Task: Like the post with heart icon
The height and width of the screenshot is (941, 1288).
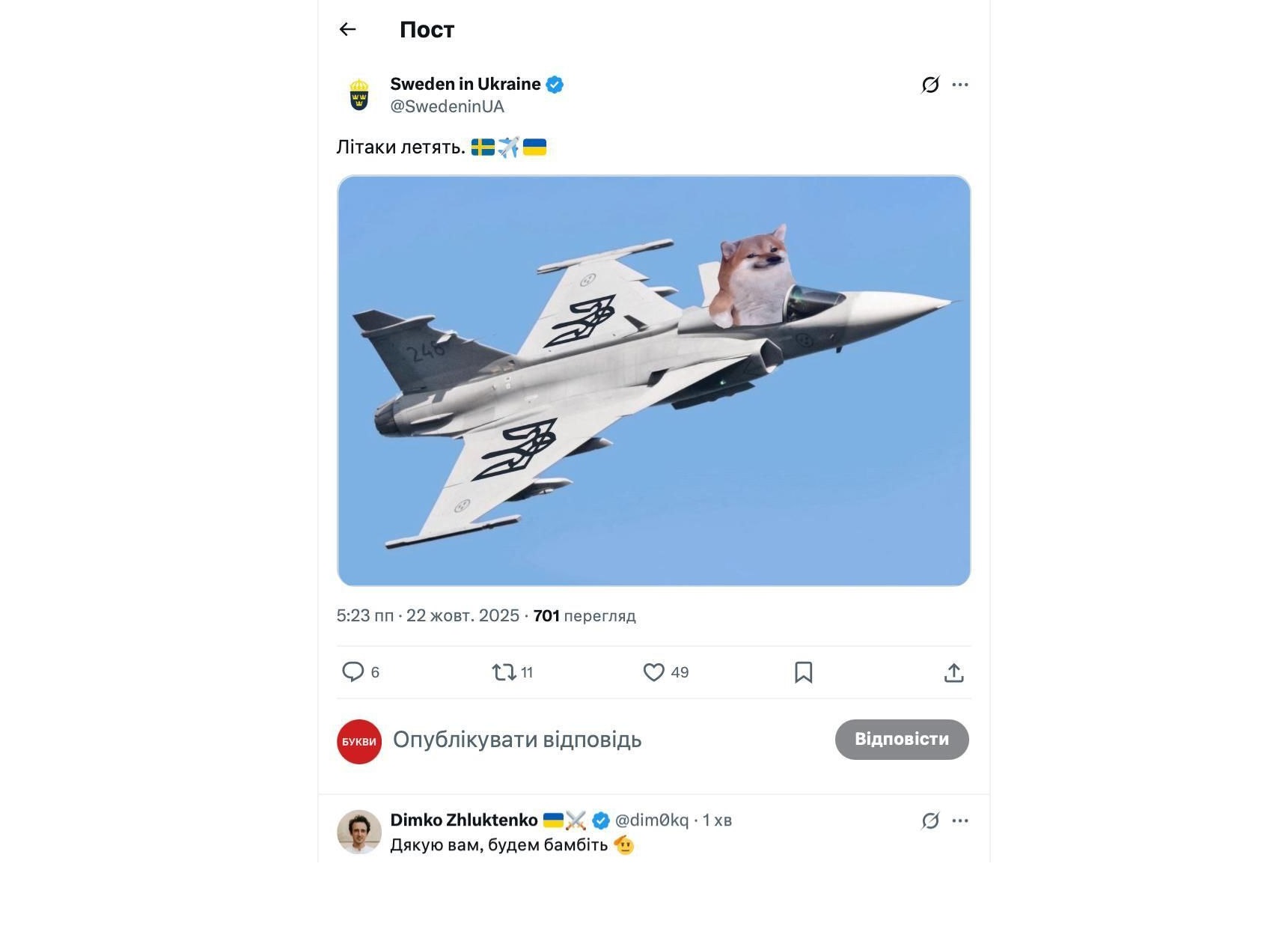Action: tap(653, 672)
